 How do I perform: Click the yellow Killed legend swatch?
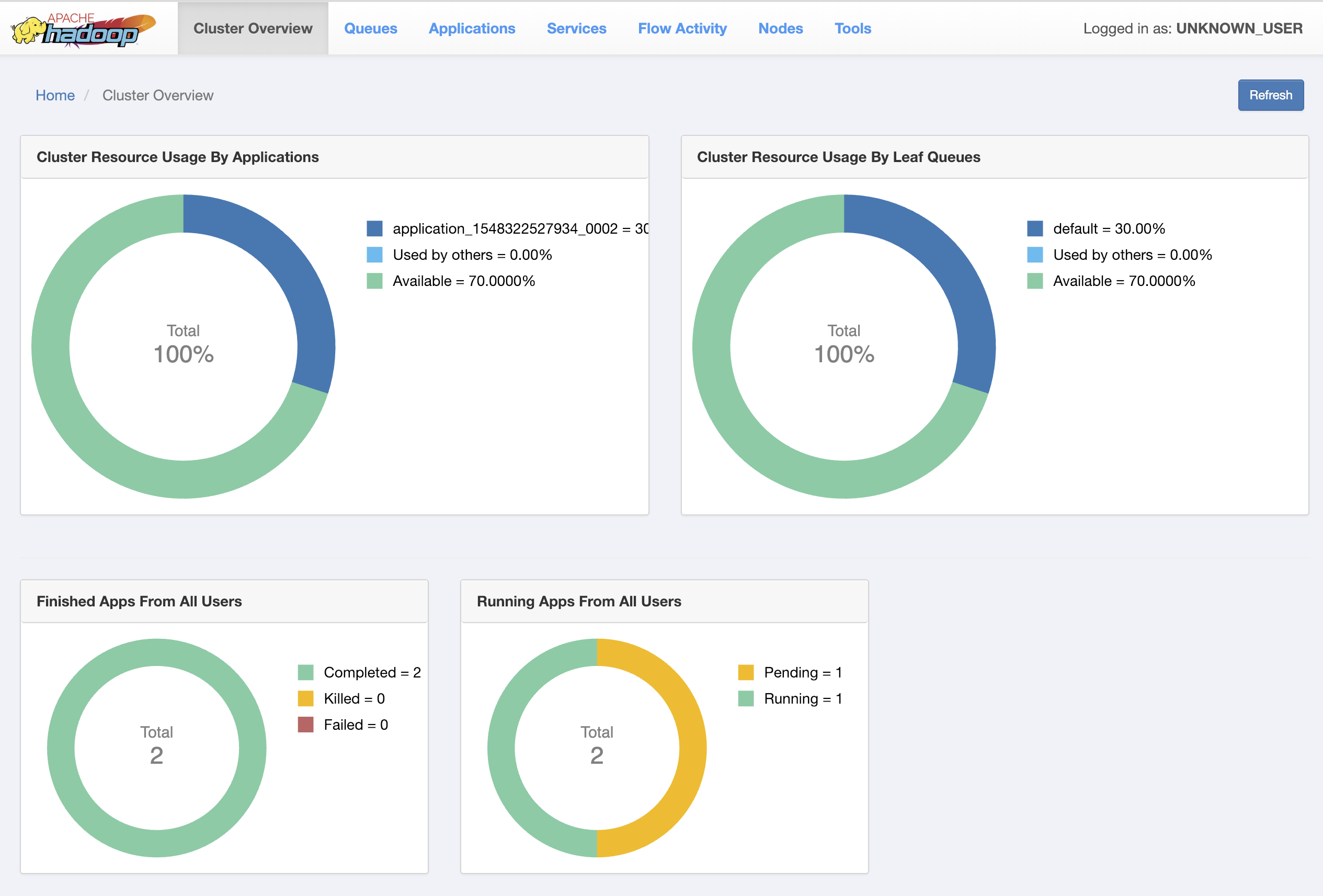(x=305, y=698)
